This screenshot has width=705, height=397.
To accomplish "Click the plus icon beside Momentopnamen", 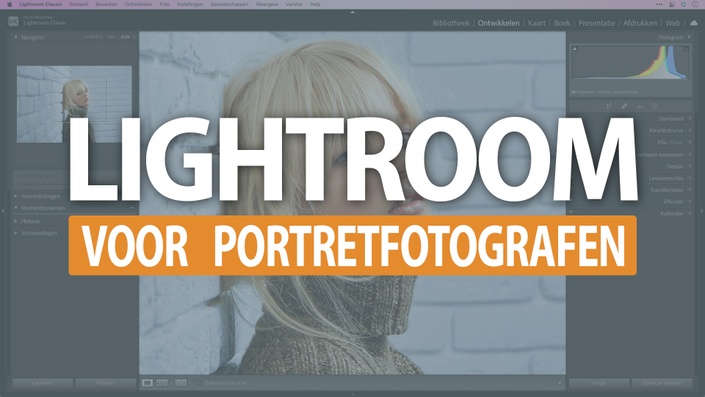I will [x=132, y=208].
